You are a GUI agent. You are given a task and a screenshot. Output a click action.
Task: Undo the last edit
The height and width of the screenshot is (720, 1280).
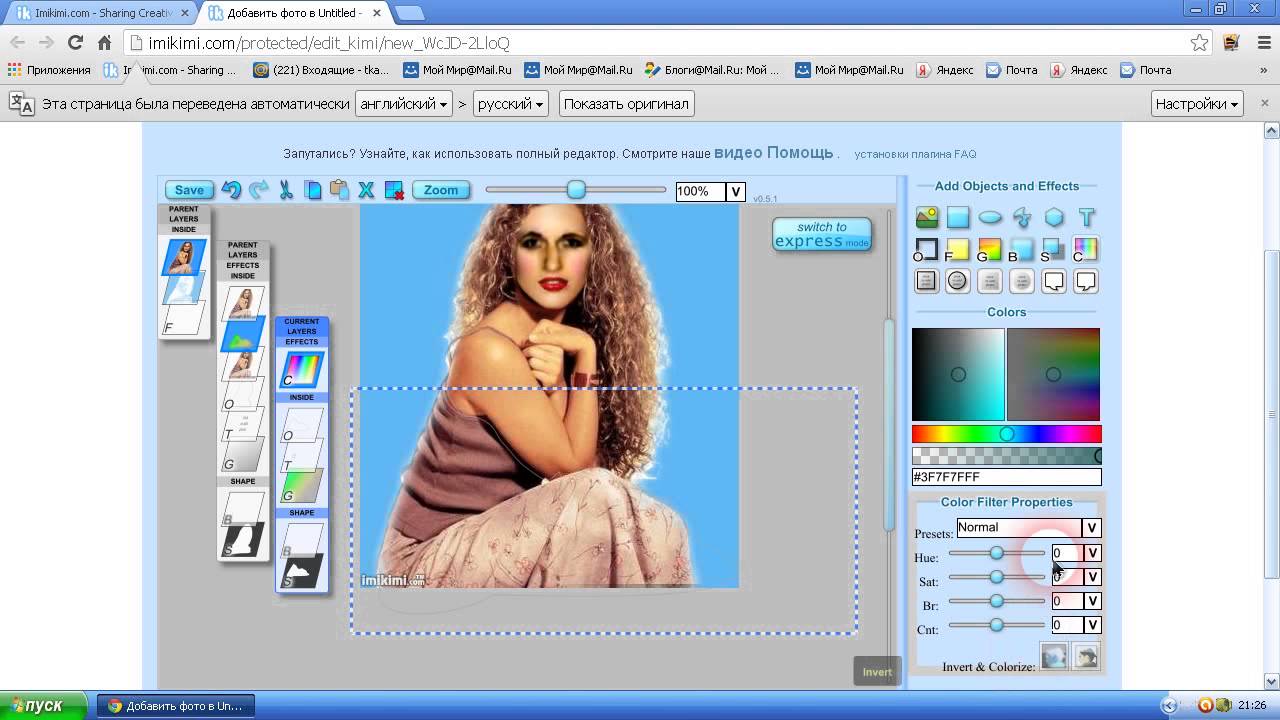tap(231, 190)
